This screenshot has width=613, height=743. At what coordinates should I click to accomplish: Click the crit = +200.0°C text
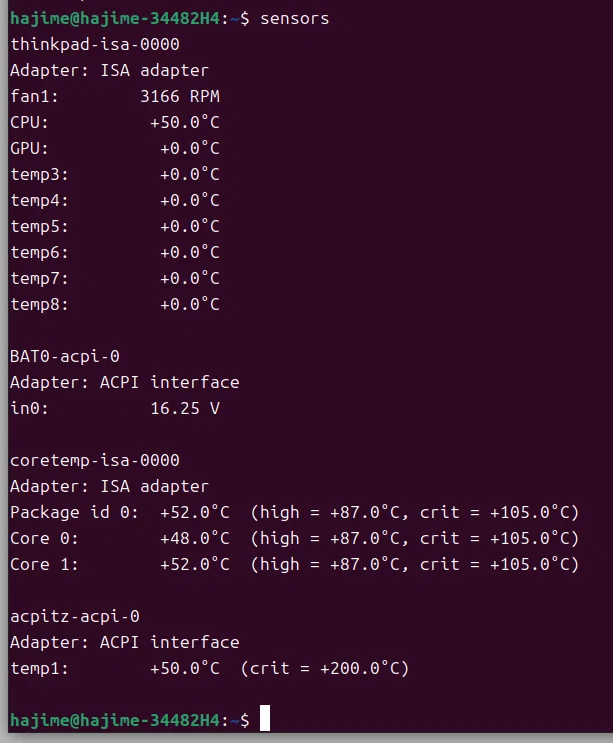pyautogui.click(x=324, y=668)
